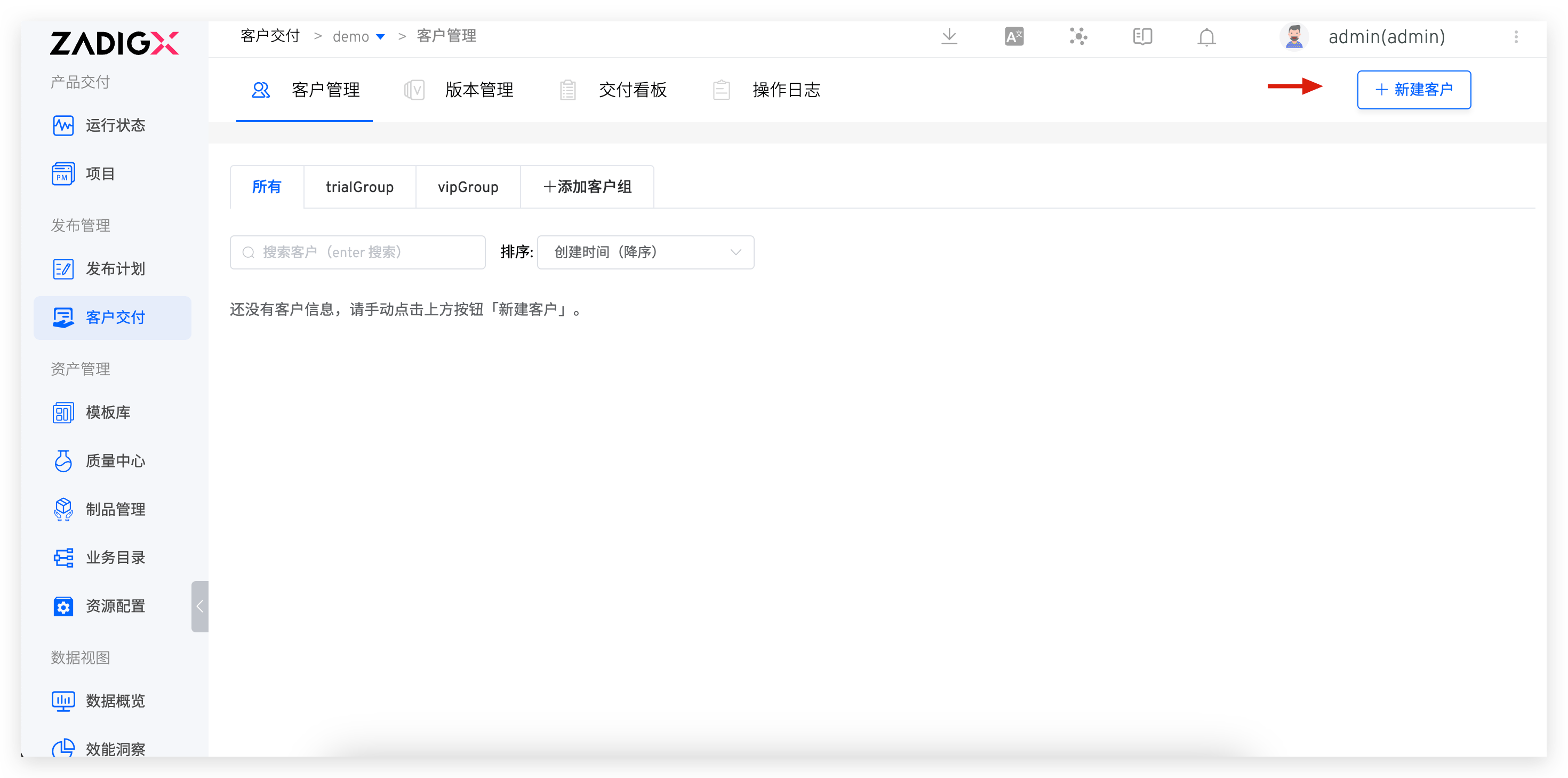Click the download icon in top bar

[x=949, y=37]
